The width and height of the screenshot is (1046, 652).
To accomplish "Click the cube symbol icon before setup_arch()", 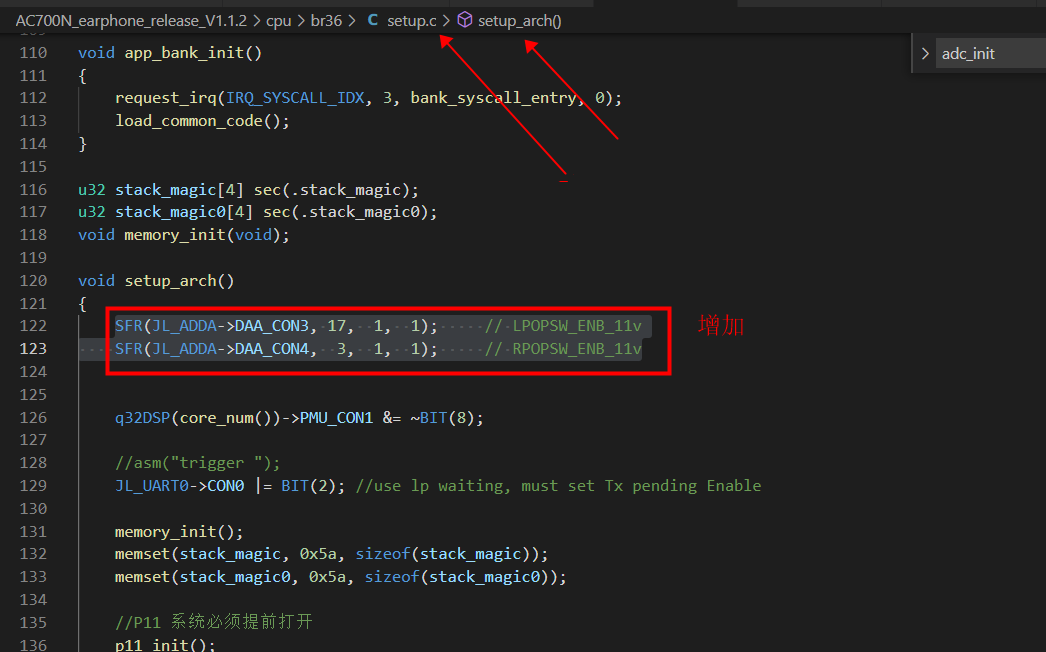I will pyautogui.click(x=465, y=21).
